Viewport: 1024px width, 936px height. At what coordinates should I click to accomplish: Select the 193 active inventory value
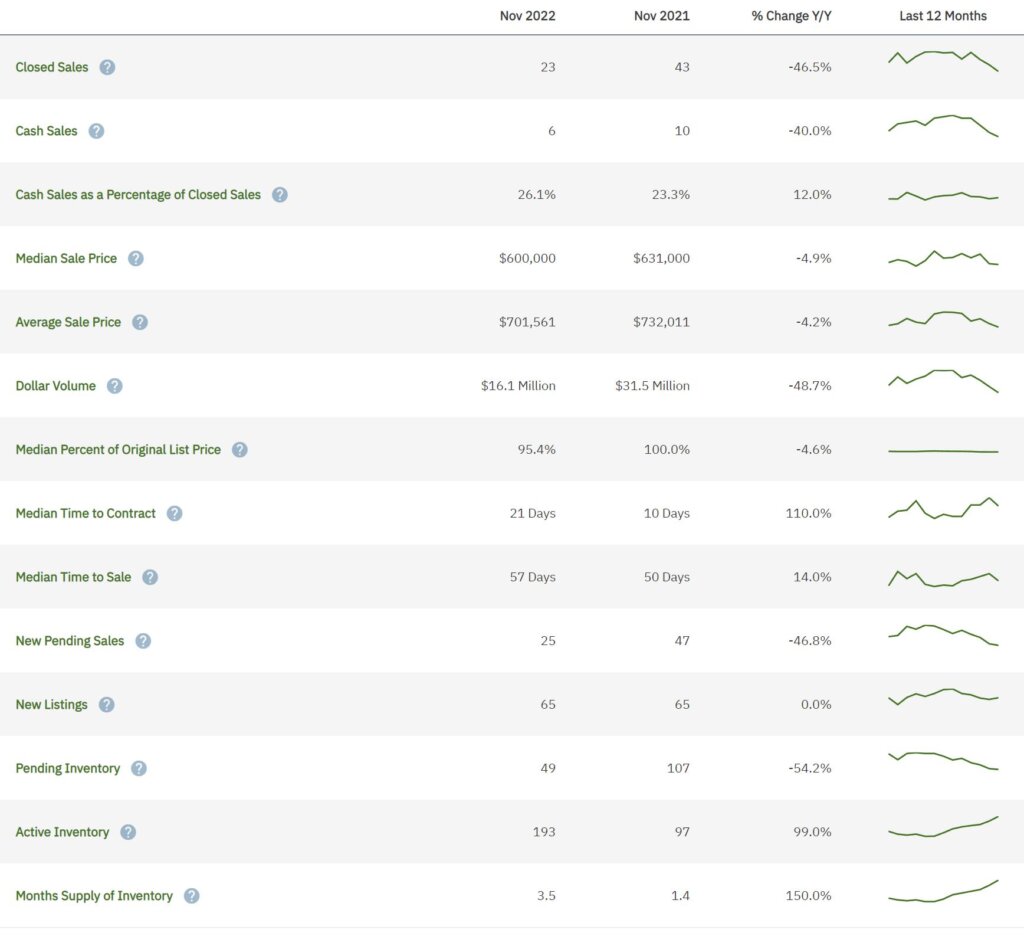pos(544,832)
